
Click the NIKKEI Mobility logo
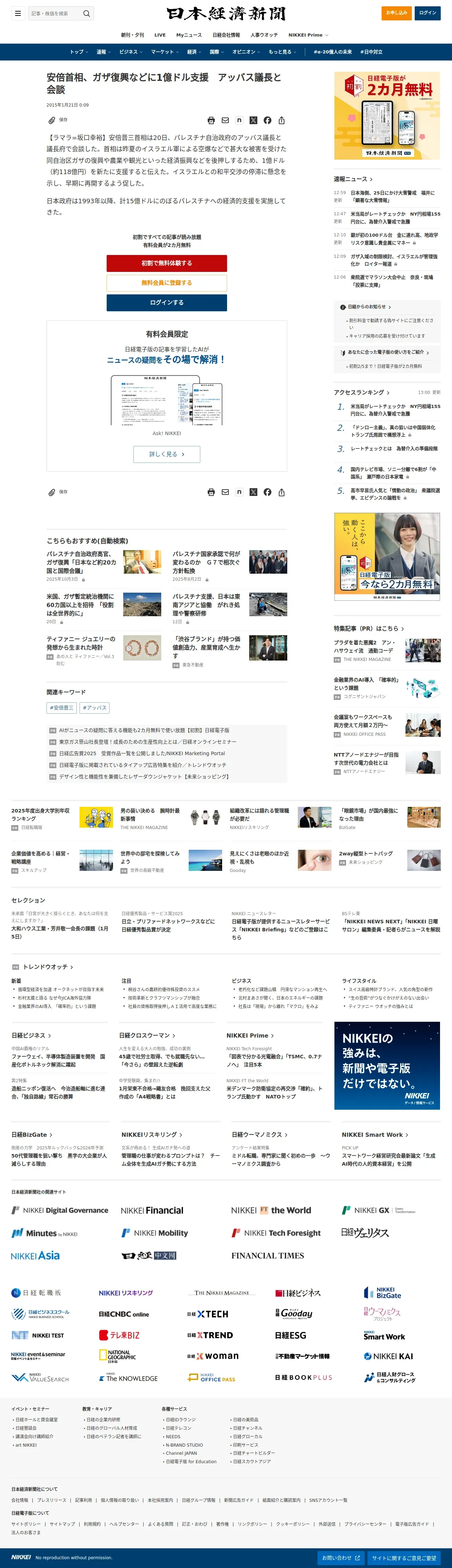(x=155, y=1232)
